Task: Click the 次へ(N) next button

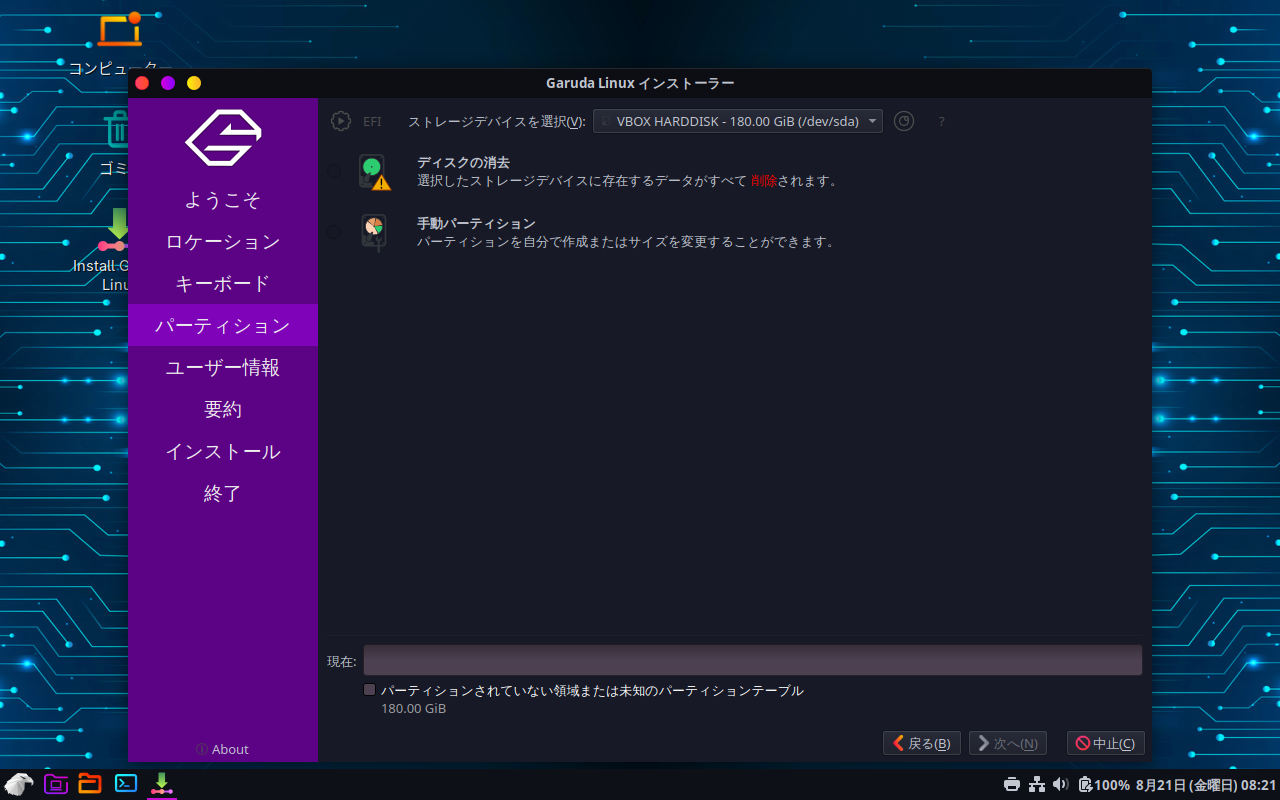Action: point(1008,743)
